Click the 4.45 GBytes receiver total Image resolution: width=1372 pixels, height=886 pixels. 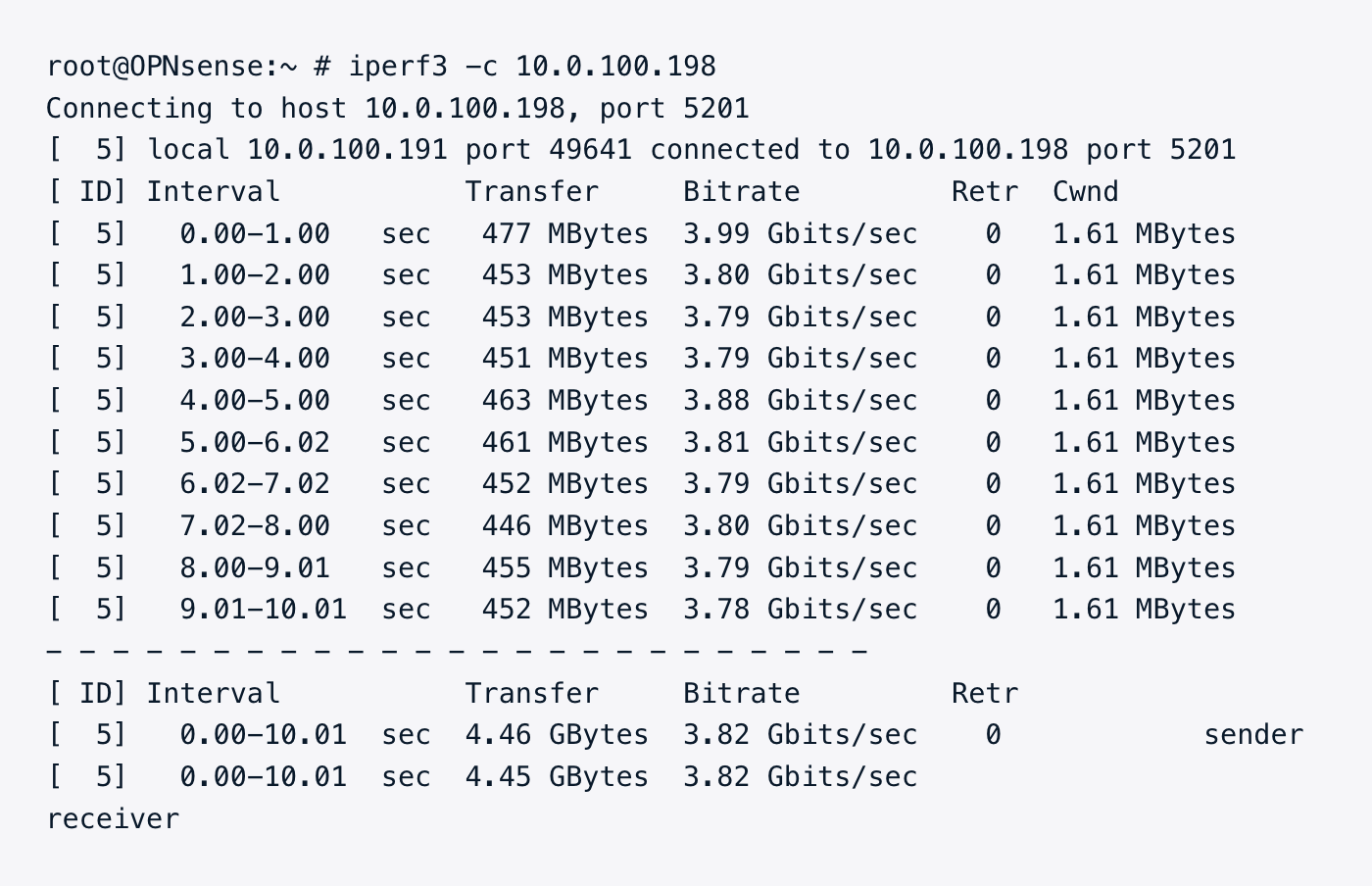coord(556,776)
